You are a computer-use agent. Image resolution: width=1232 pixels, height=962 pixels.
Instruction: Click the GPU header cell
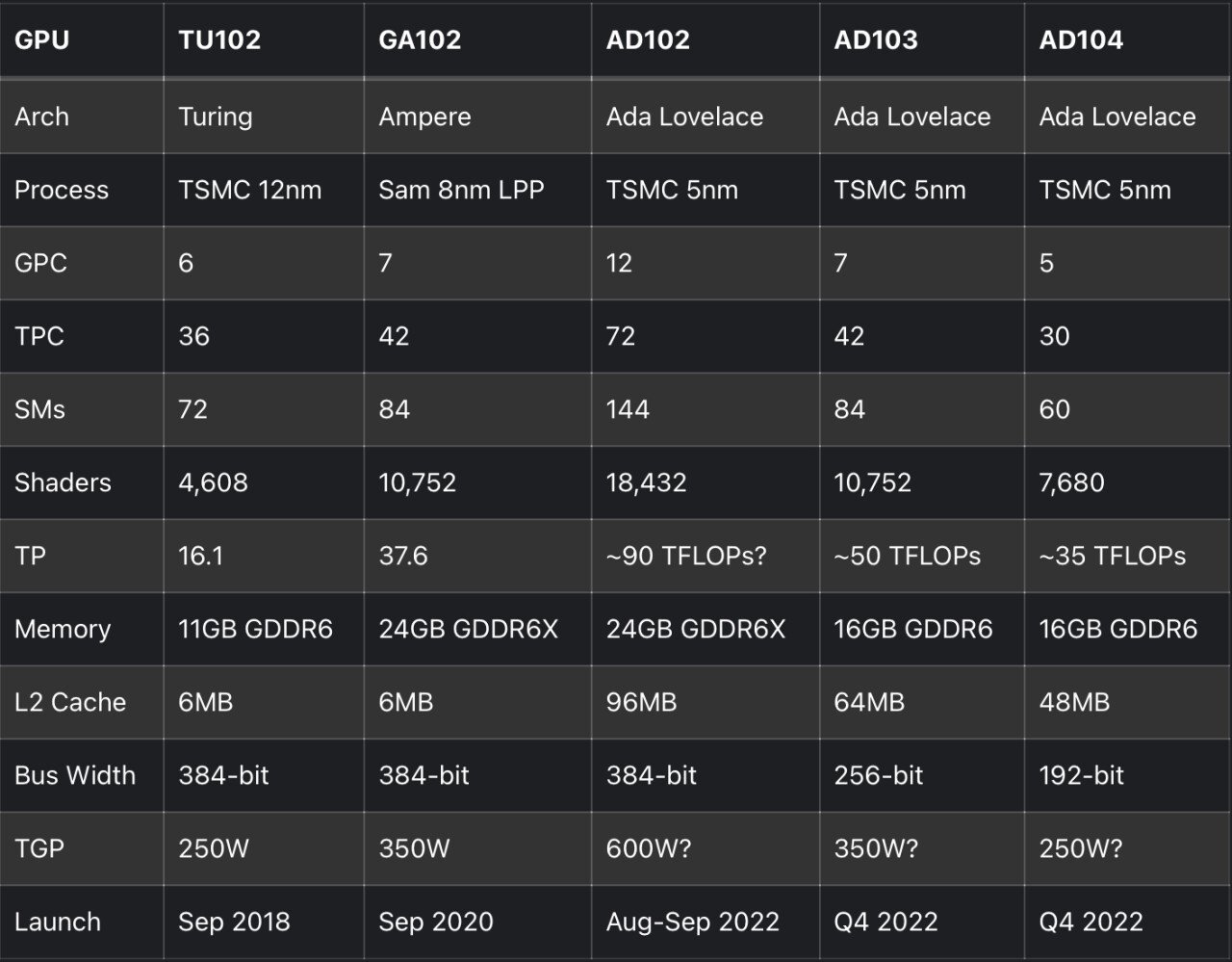[42, 40]
